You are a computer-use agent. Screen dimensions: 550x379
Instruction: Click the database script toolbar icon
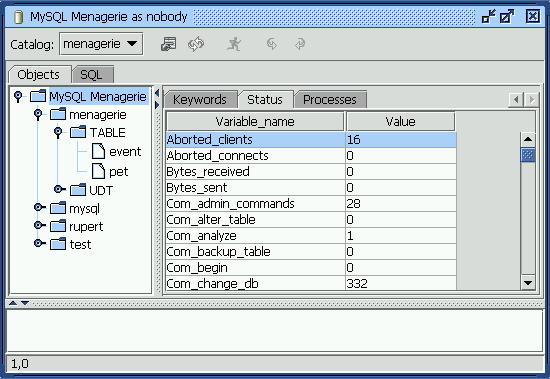[x=169, y=44]
